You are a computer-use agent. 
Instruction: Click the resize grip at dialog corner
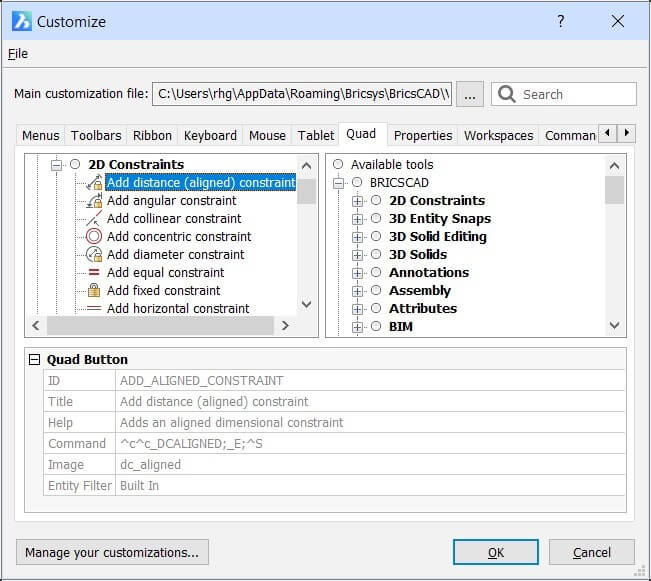(641, 571)
